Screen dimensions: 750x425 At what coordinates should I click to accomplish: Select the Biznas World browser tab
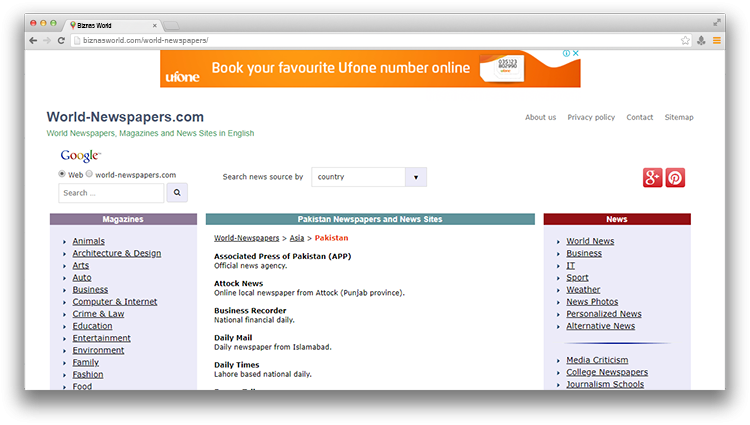(111, 25)
